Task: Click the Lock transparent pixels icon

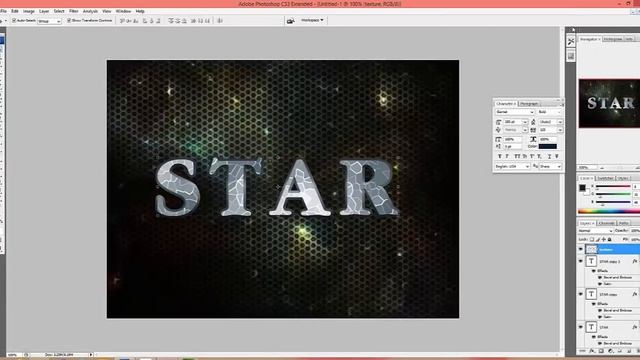Action: (x=591, y=240)
